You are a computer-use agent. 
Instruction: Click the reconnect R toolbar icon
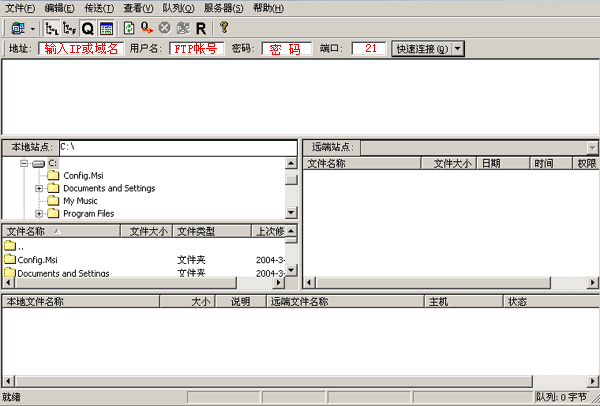201,28
